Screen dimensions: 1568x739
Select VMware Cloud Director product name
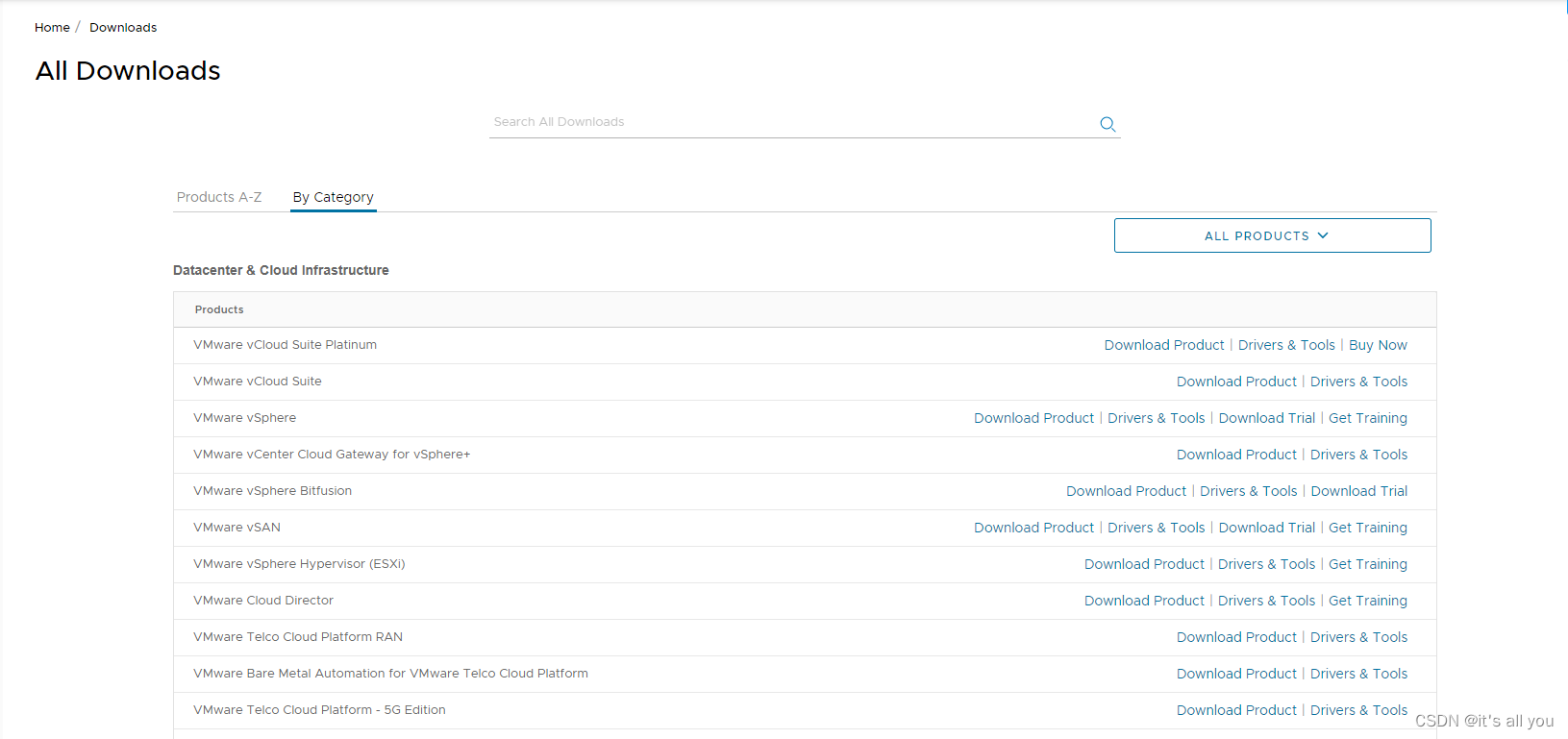point(263,601)
